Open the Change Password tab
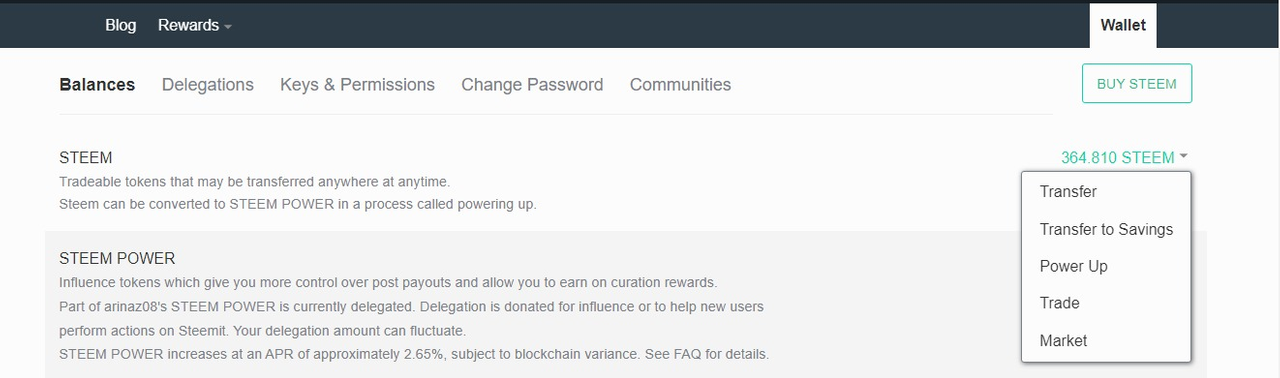The height and width of the screenshot is (378, 1280). tap(532, 85)
